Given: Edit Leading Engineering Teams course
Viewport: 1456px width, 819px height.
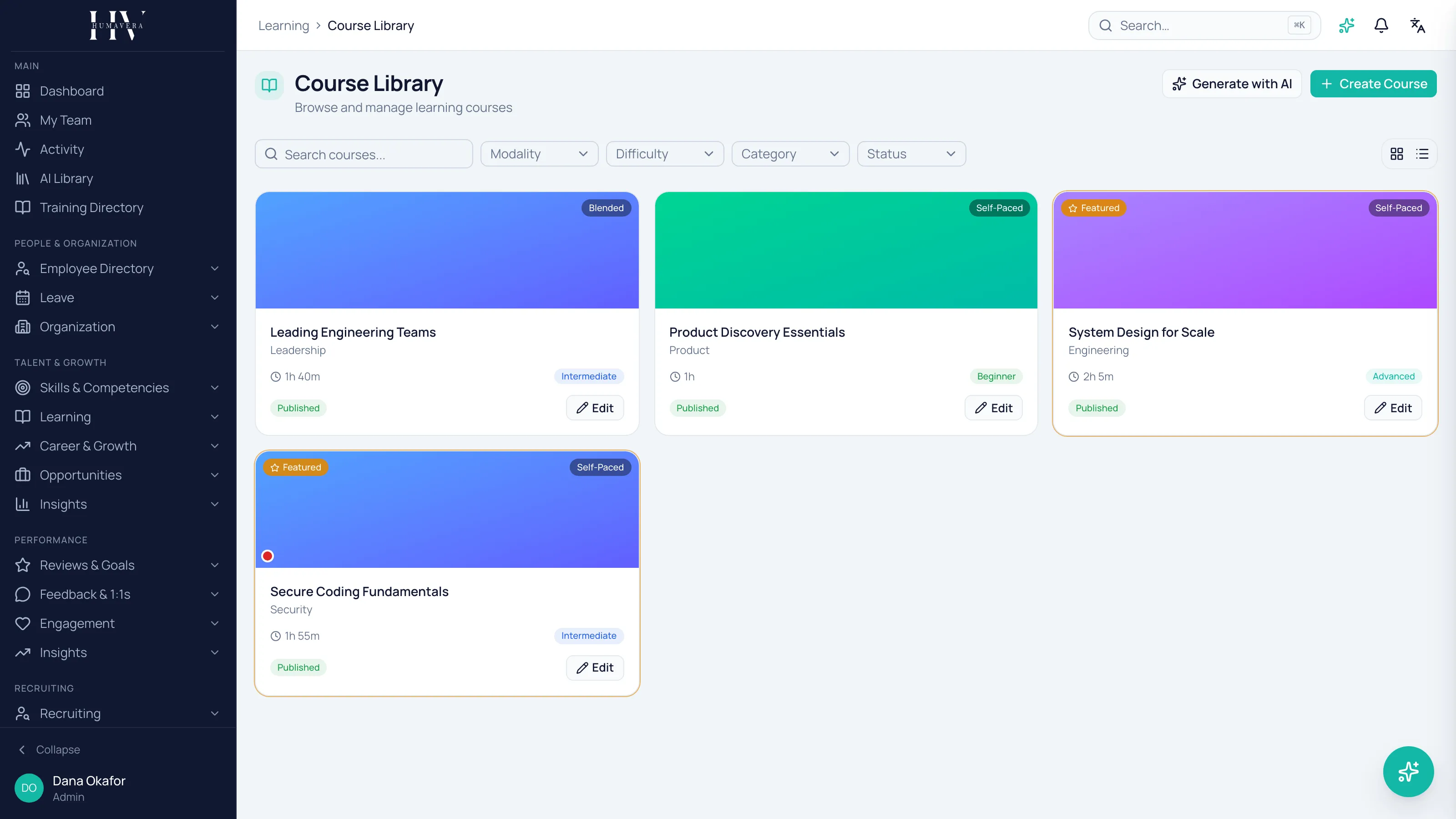Looking at the screenshot, I should (x=595, y=408).
